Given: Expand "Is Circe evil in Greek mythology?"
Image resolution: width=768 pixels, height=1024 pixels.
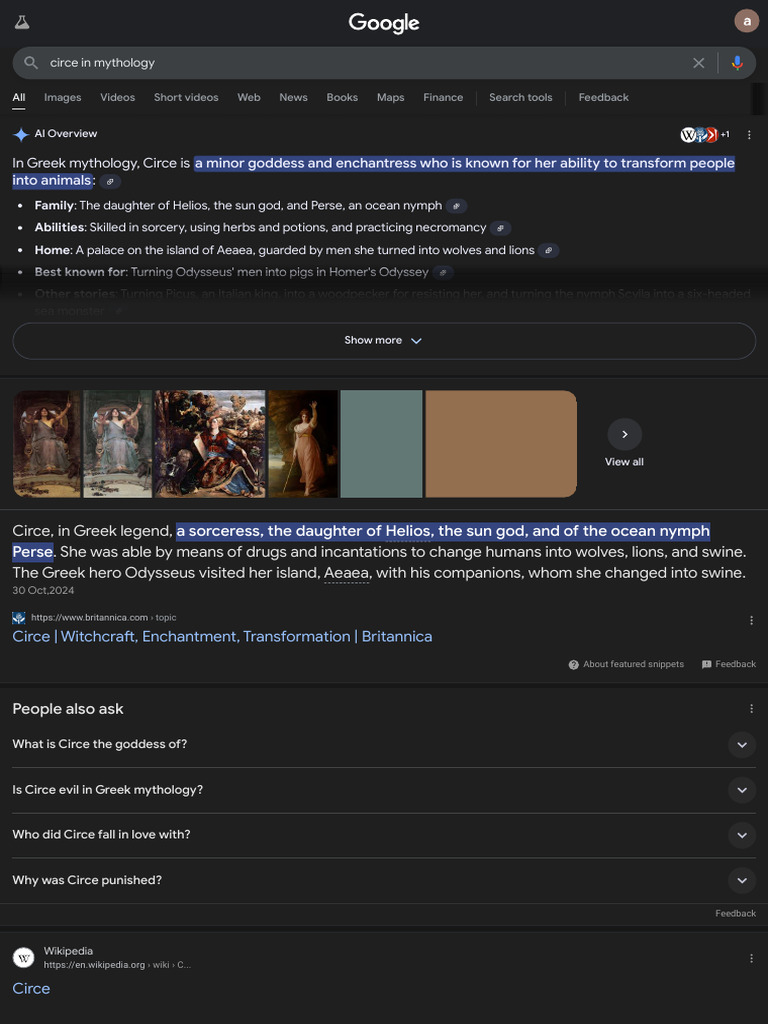Looking at the screenshot, I should 741,790.
